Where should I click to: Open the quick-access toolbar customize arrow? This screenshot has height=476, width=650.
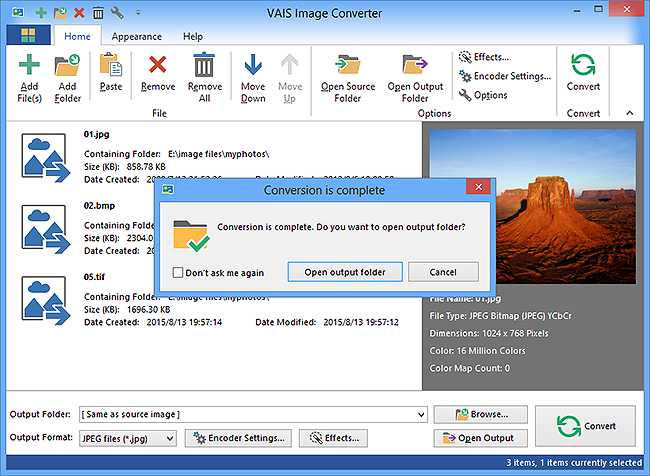pos(138,13)
